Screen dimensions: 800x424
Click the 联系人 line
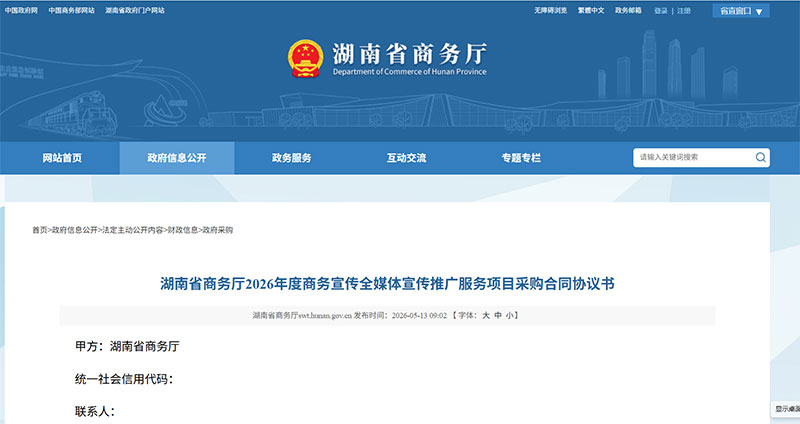tap(95, 412)
